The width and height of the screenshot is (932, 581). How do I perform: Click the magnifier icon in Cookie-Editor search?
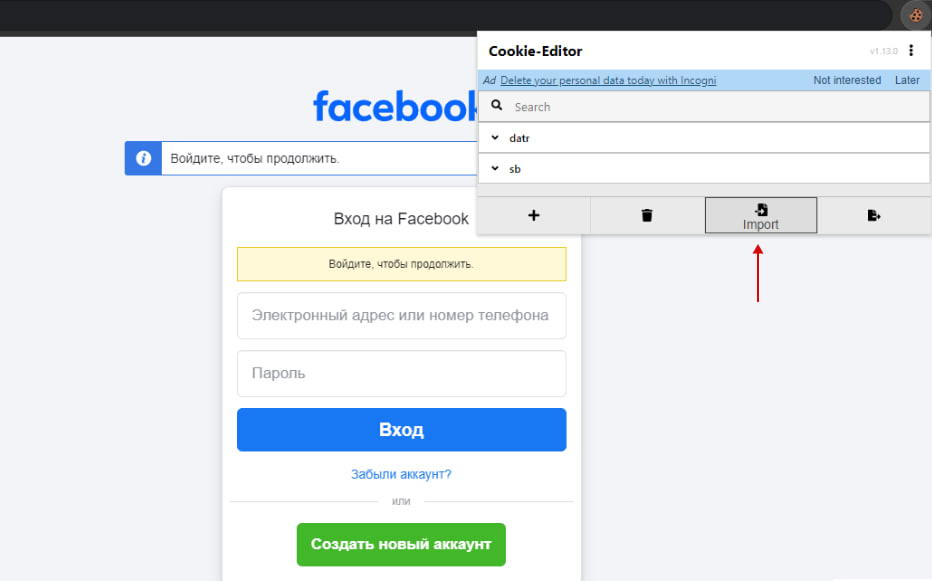coord(496,106)
